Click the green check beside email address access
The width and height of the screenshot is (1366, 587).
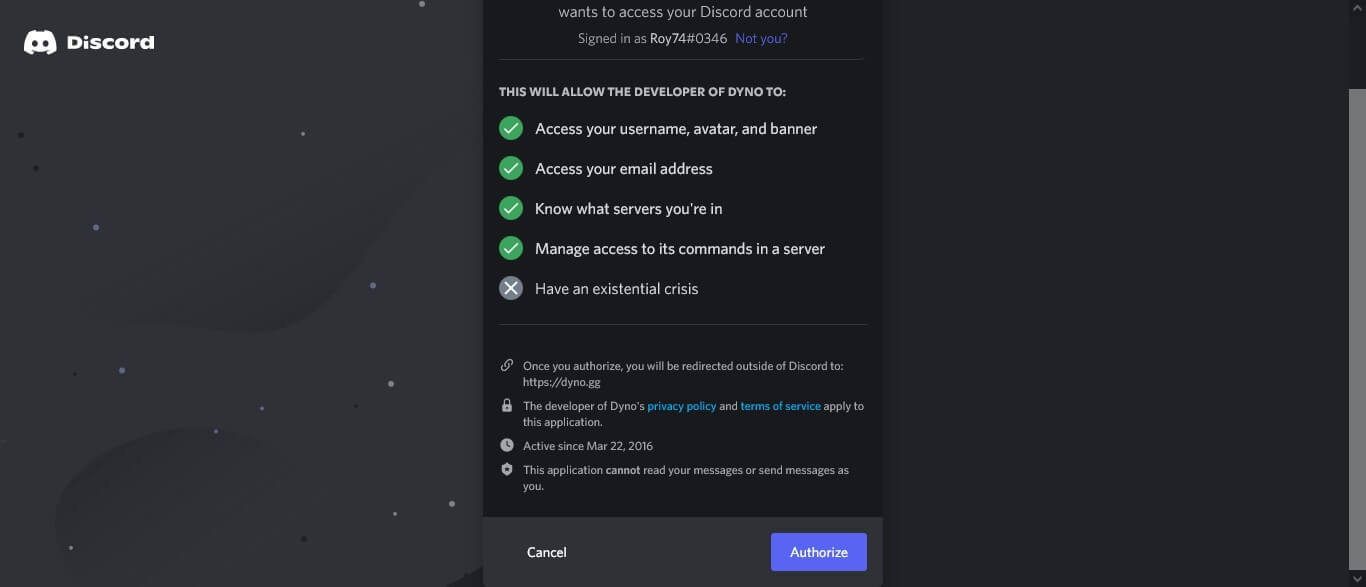pos(511,168)
